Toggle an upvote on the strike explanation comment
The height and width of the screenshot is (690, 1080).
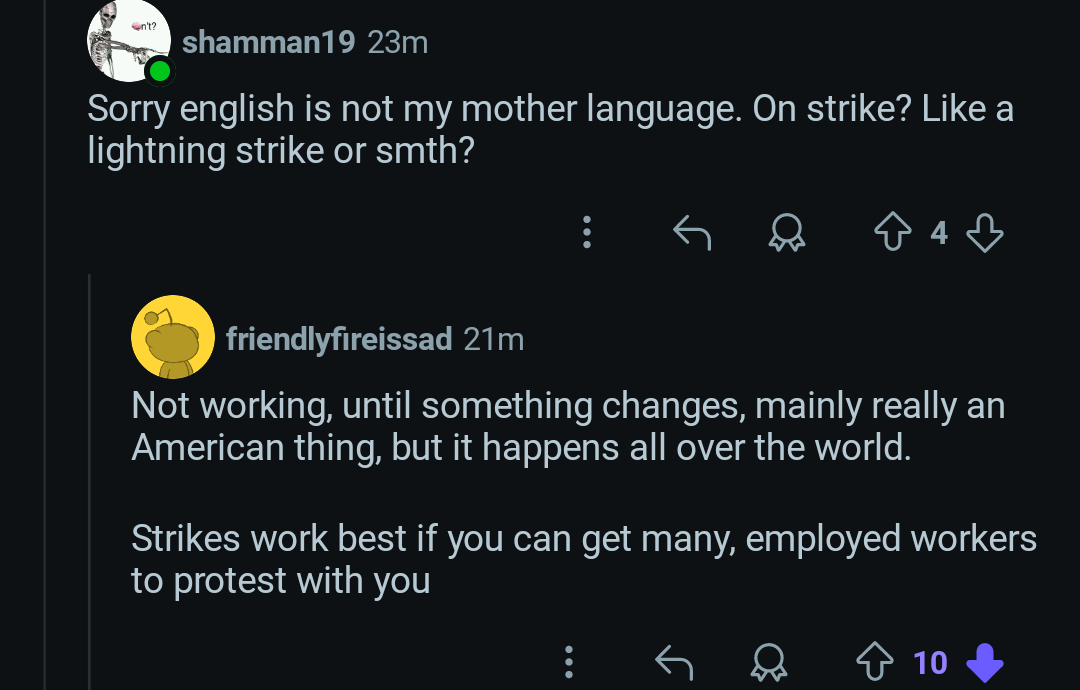coord(876,662)
